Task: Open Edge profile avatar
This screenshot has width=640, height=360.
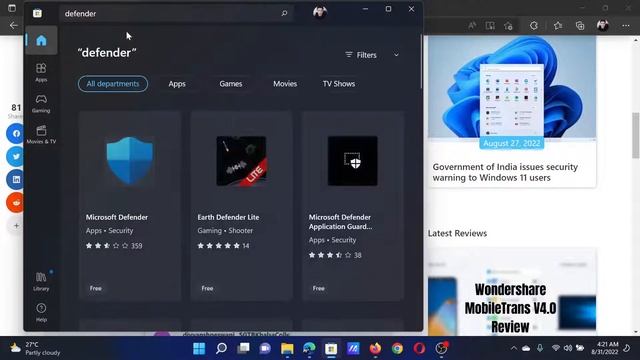Action: (603, 26)
